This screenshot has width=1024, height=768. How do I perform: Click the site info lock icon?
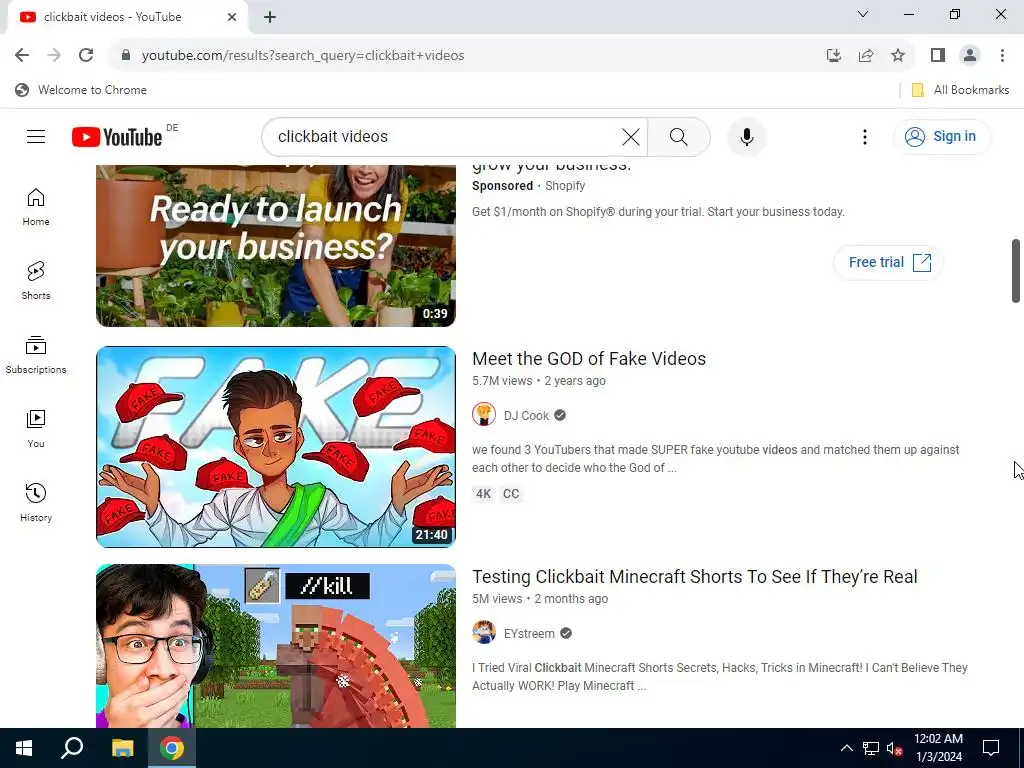126,55
